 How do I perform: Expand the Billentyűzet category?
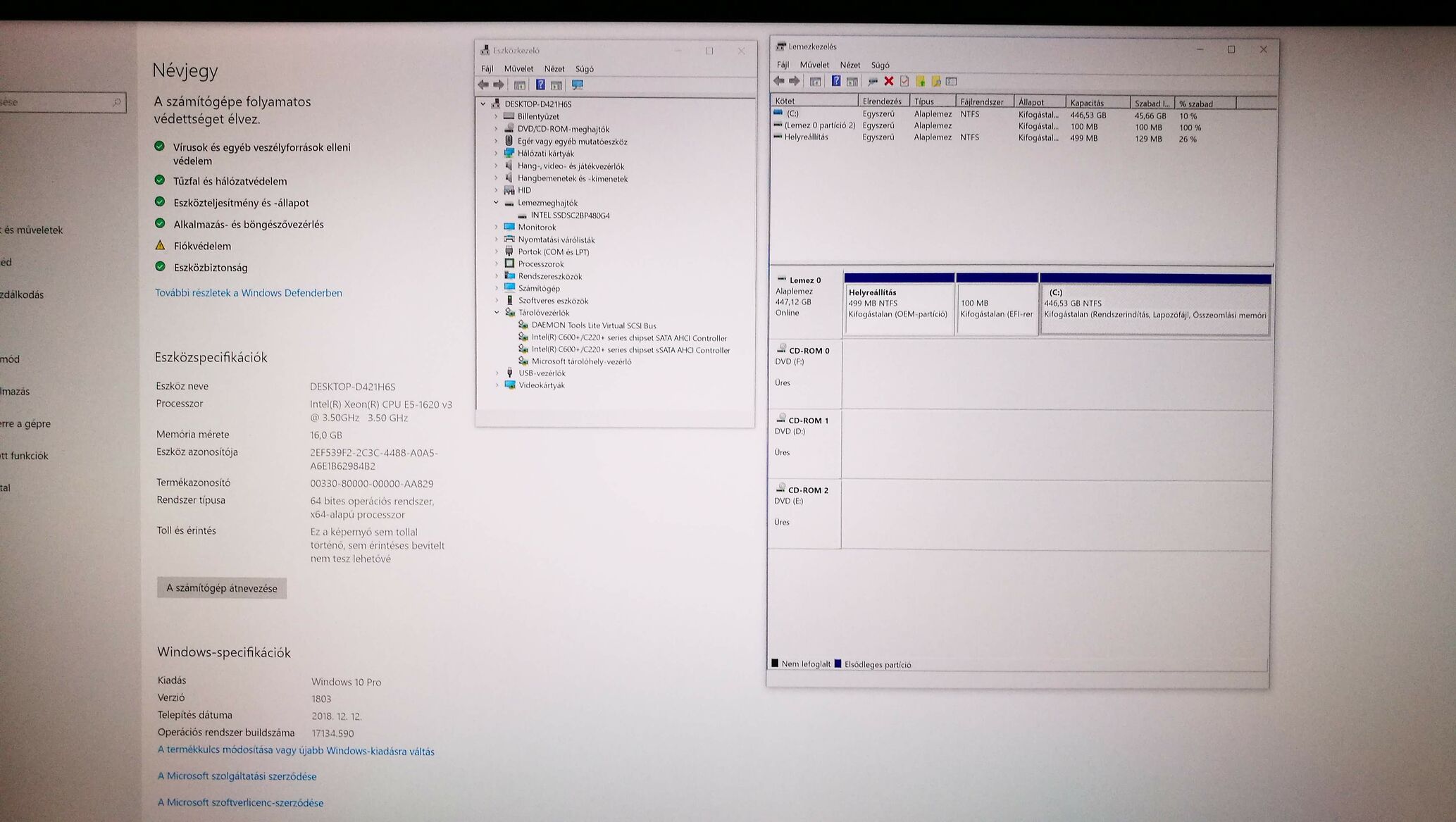click(496, 117)
